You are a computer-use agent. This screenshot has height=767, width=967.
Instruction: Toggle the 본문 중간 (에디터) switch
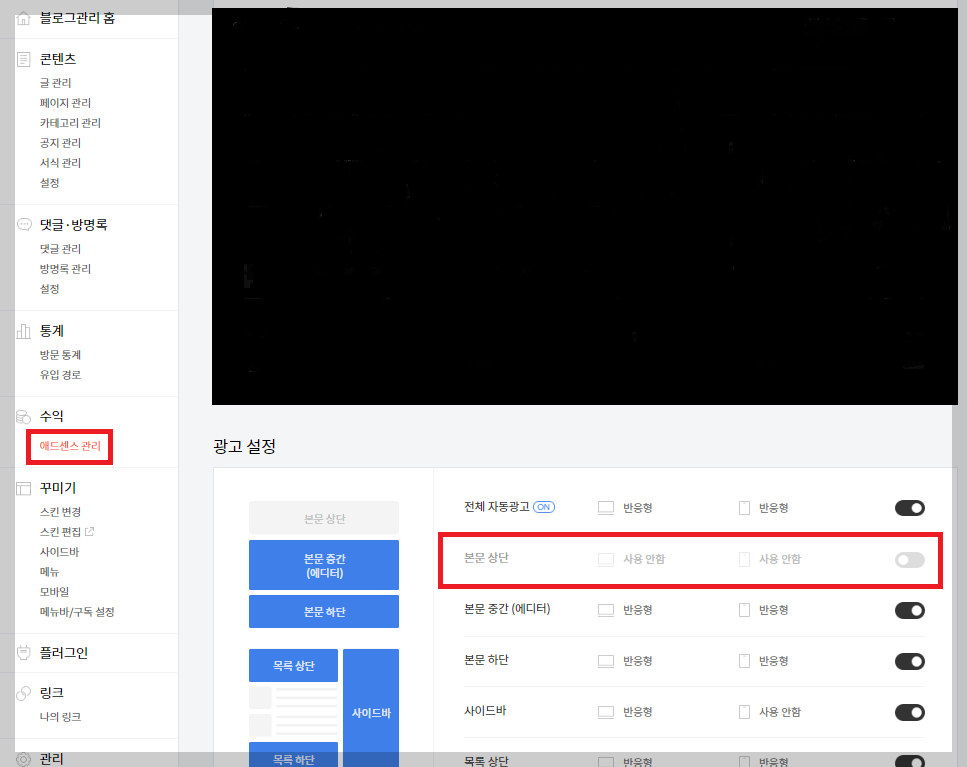pyautogui.click(x=910, y=610)
